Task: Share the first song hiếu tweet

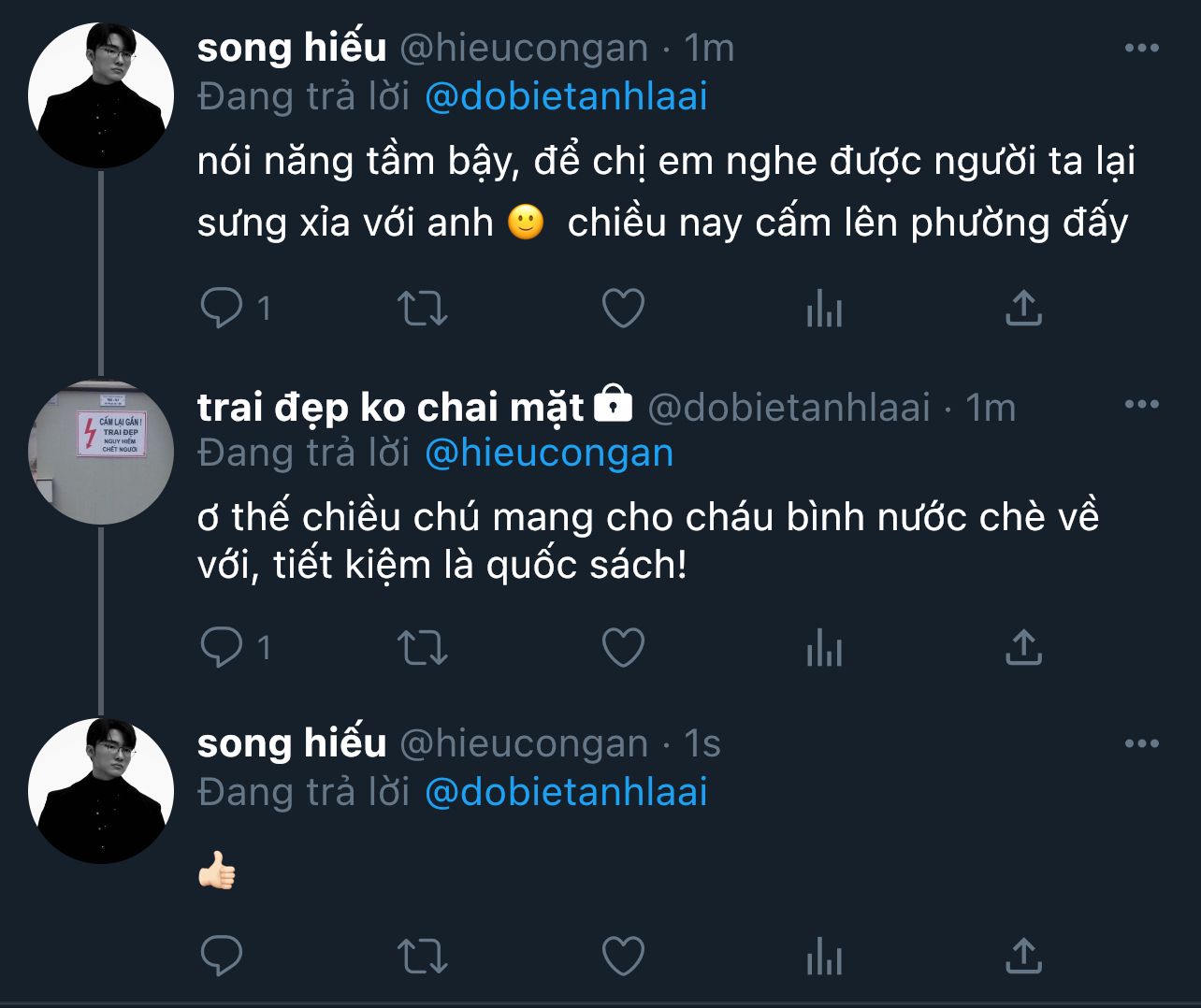Action: click(x=1023, y=308)
